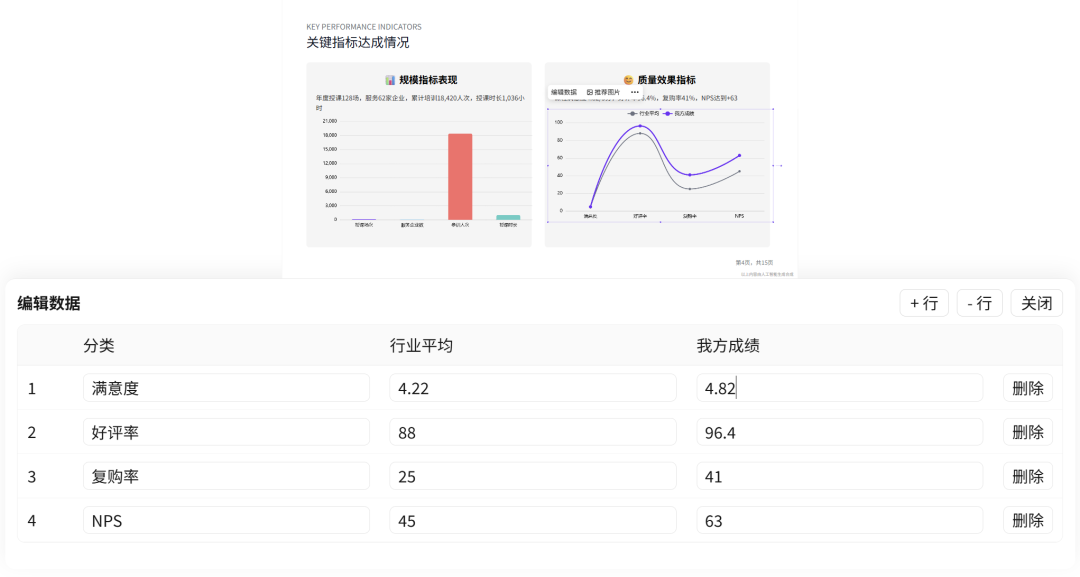Screen dimensions: 1080x577
Task: Click the bar chart emoji beside 规模指标表现
Action: tap(389, 78)
